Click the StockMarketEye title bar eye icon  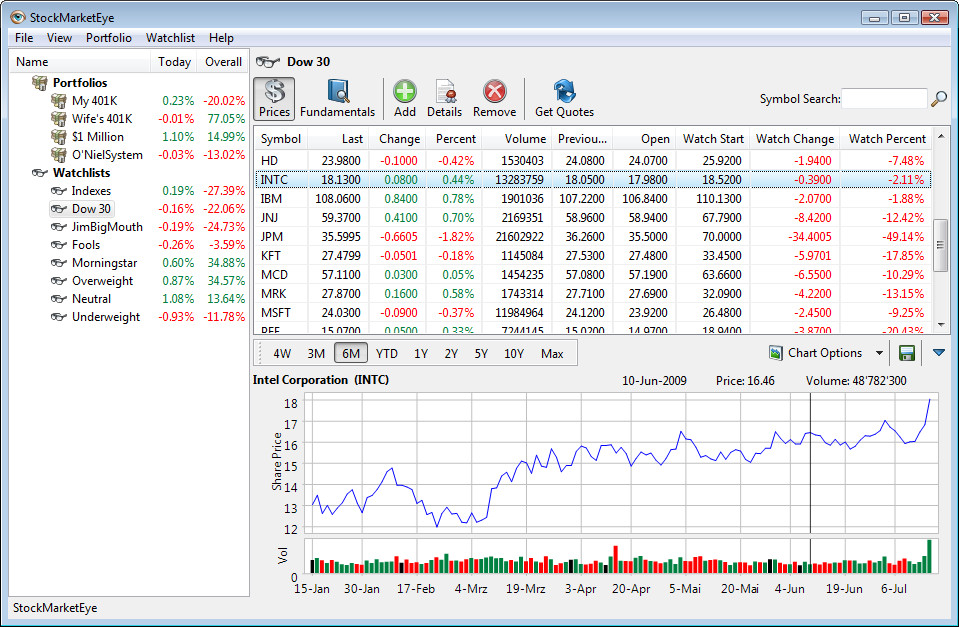18,17
